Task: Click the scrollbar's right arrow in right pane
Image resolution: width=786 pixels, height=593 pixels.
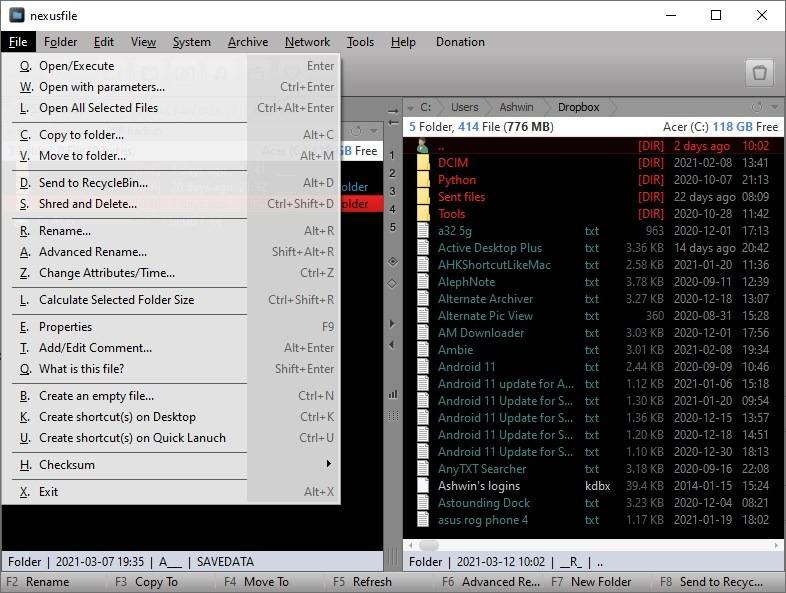Action: pyautogui.click(x=776, y=545)
